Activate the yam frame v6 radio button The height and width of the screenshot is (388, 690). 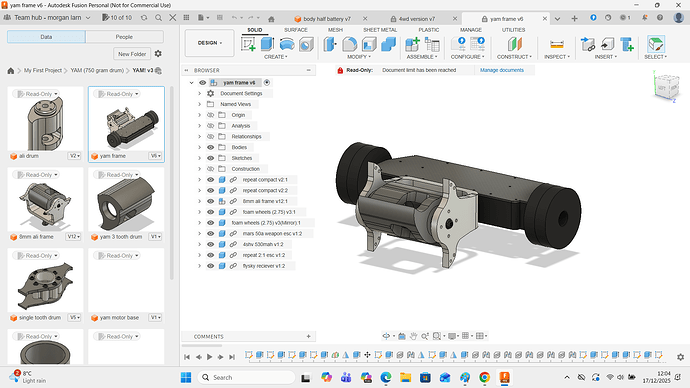[267, 82]
